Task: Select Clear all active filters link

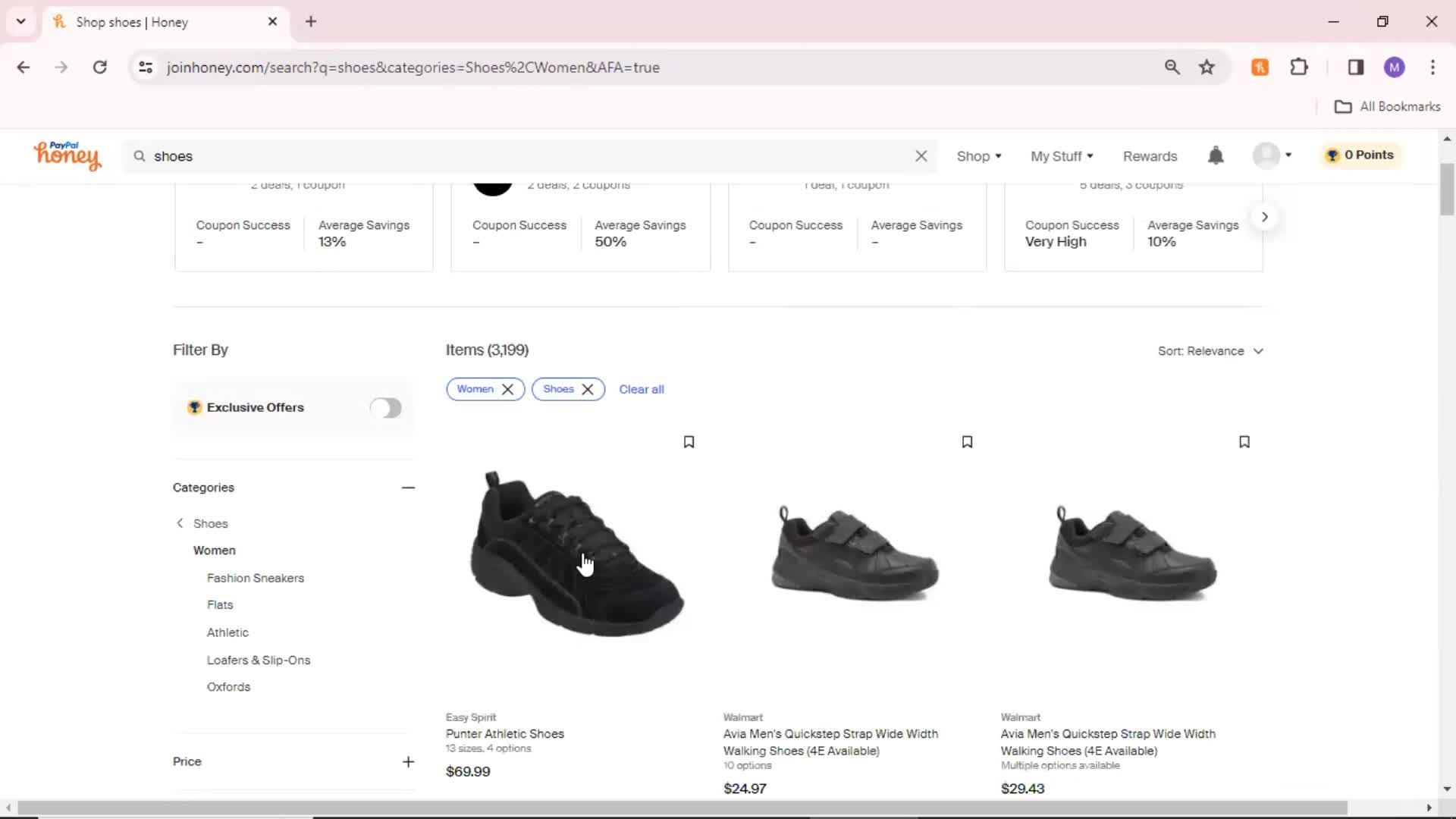Action: [641, 389]
